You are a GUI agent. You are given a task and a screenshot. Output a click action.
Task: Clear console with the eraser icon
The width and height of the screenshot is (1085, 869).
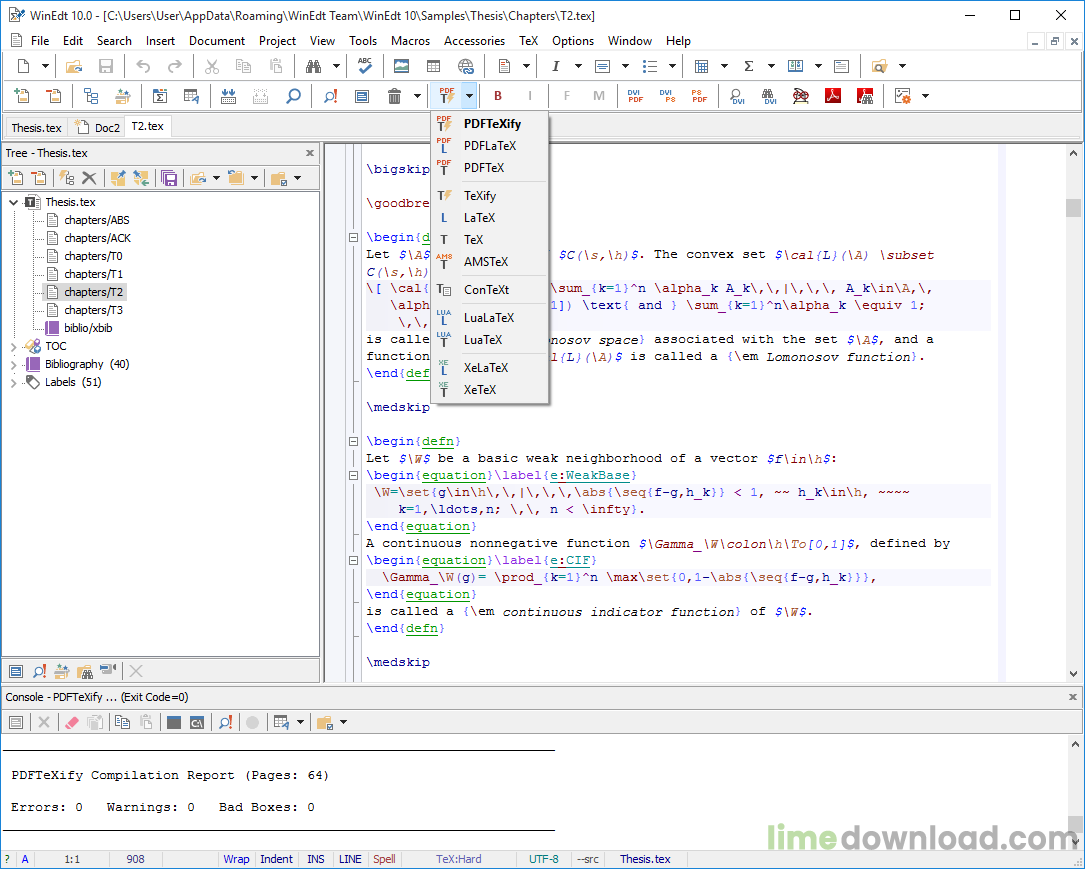71,722
